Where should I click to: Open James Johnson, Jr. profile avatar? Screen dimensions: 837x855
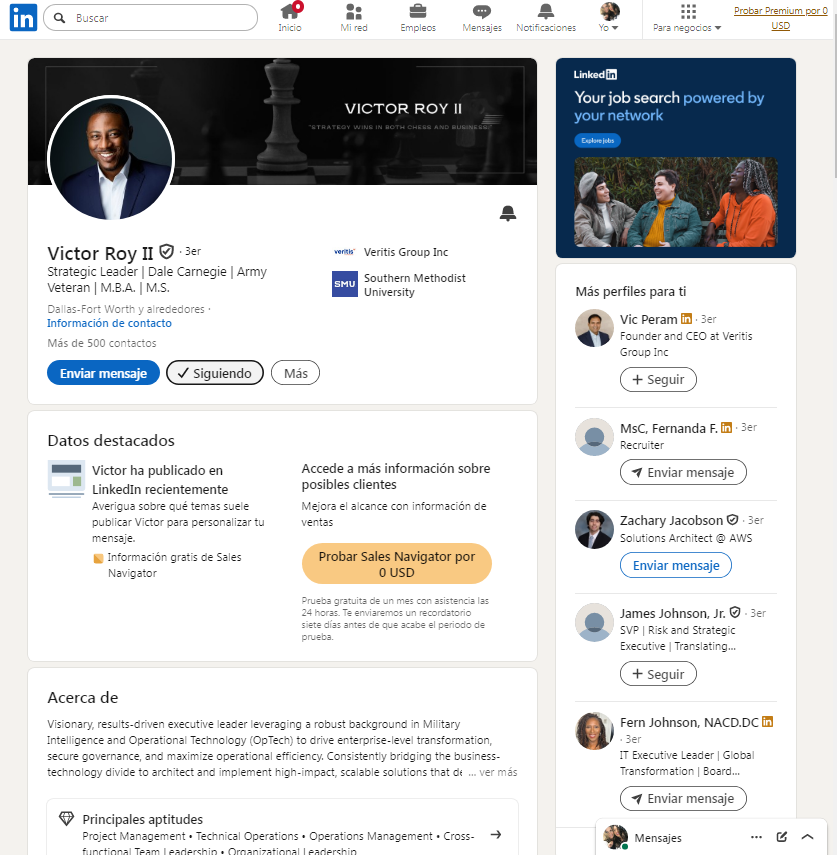[594, 622]
